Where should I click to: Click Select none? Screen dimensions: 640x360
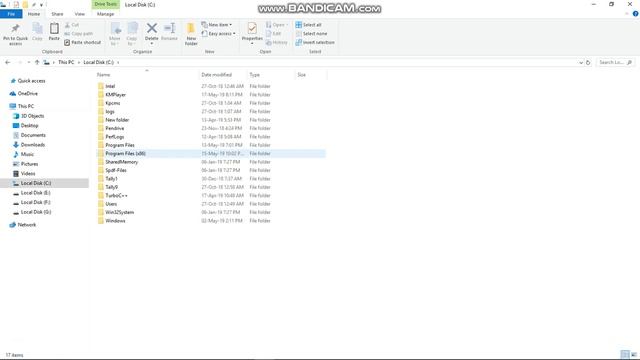[311, 33]
